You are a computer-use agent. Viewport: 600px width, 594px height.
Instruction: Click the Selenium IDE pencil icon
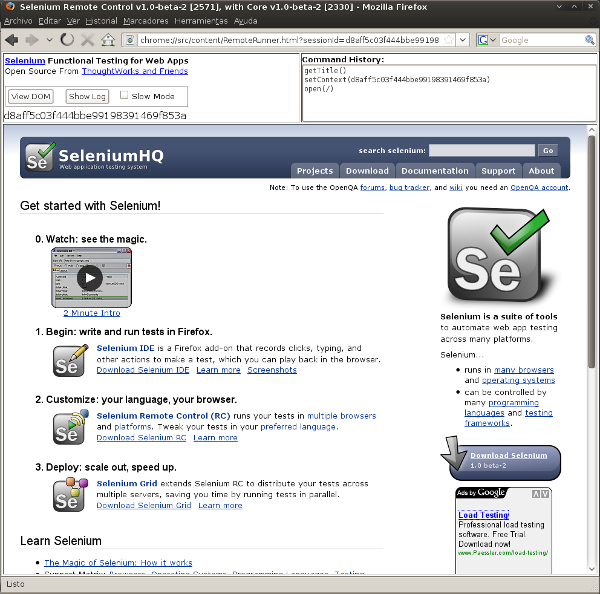pyautogui.click(x=71, y=360)
